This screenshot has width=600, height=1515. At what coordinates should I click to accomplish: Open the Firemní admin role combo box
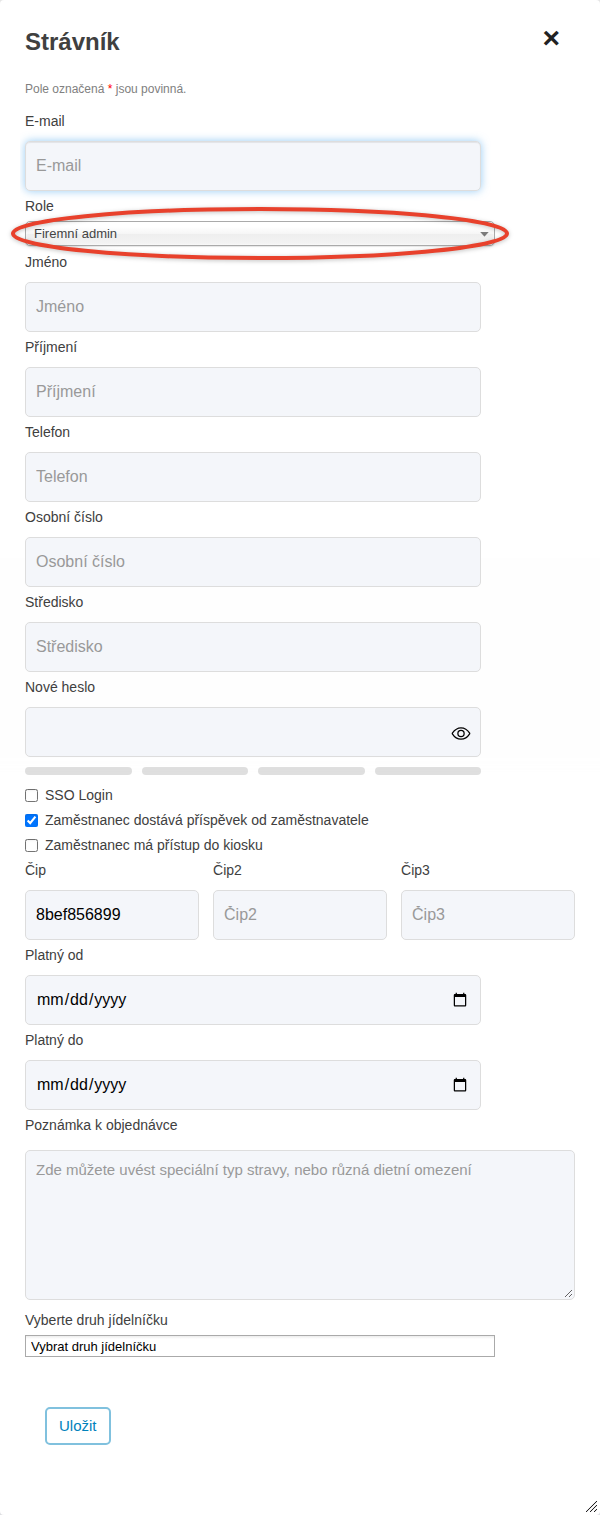[x=260, y=234]
